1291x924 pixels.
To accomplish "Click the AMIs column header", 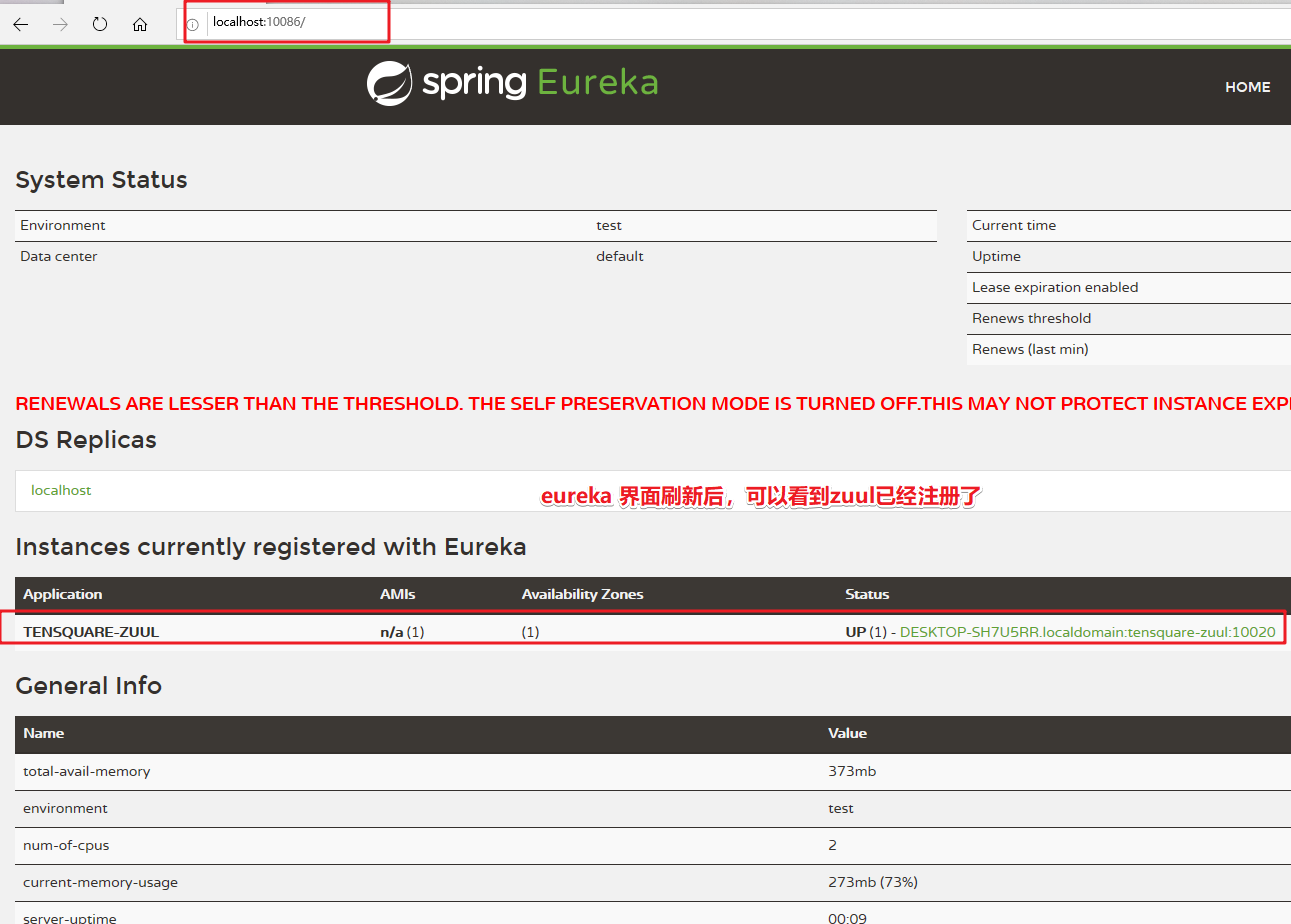I will (397, 594).
